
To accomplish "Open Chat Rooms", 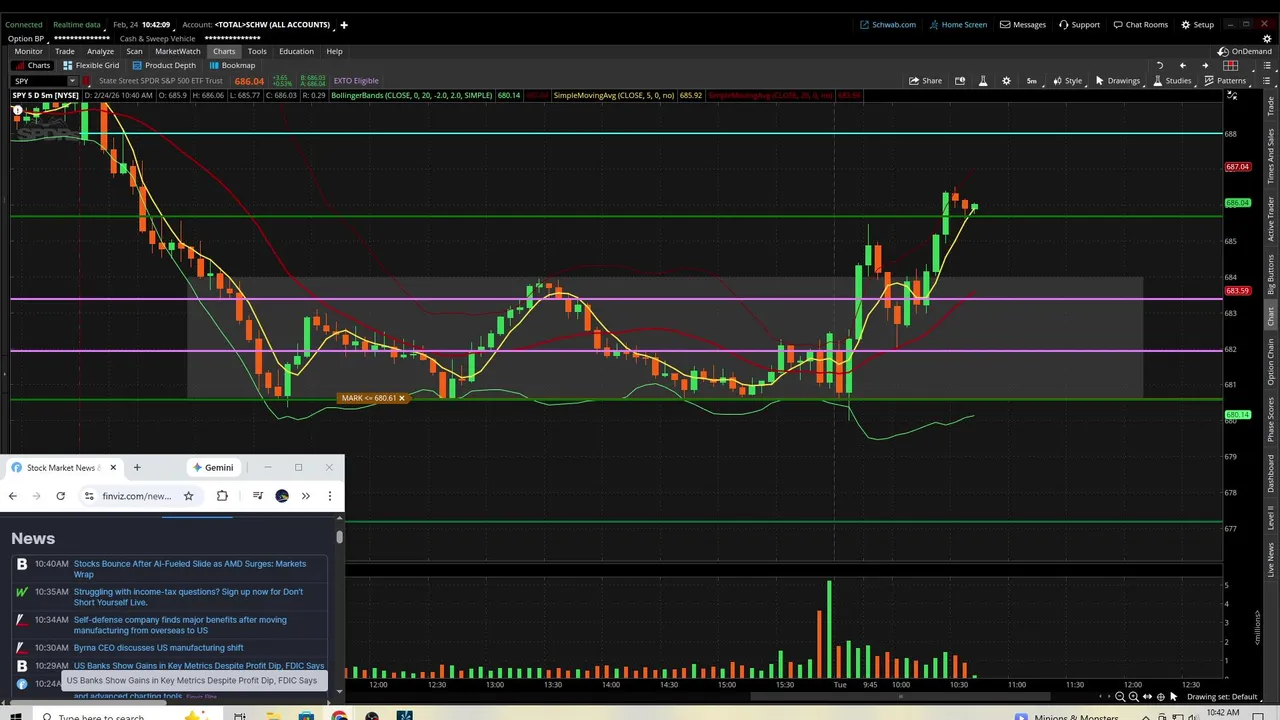I will point(1141,24).
